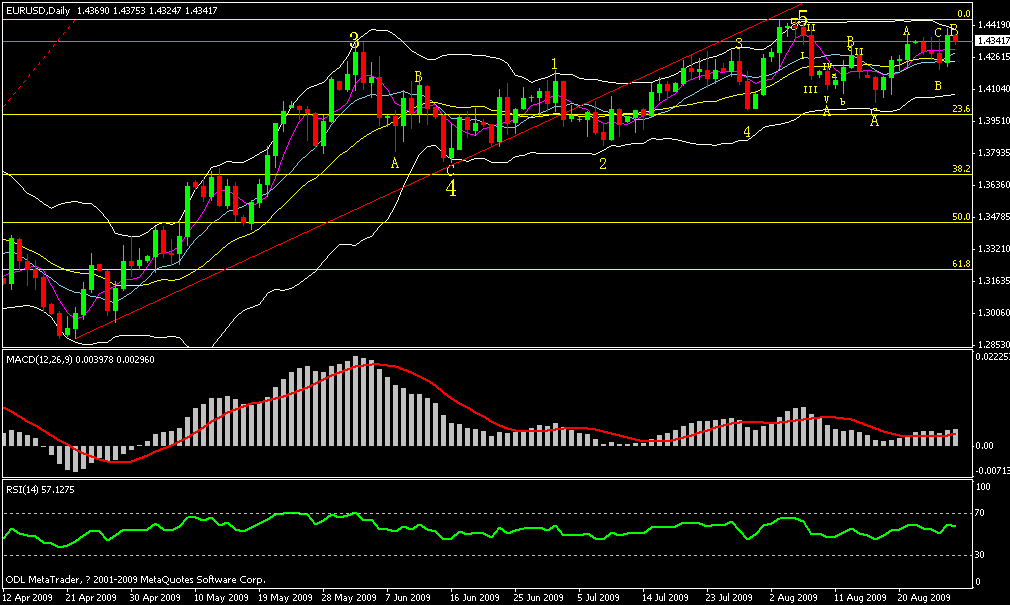Click the MACD 0.00 scale value
The image size is (1010, 605).
(x=985, y=446)
